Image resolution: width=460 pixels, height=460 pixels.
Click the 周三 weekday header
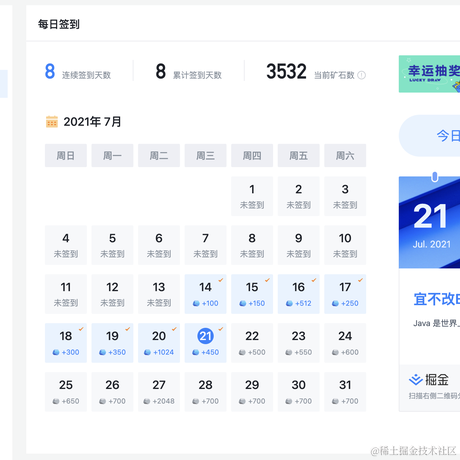pos(205,155)
